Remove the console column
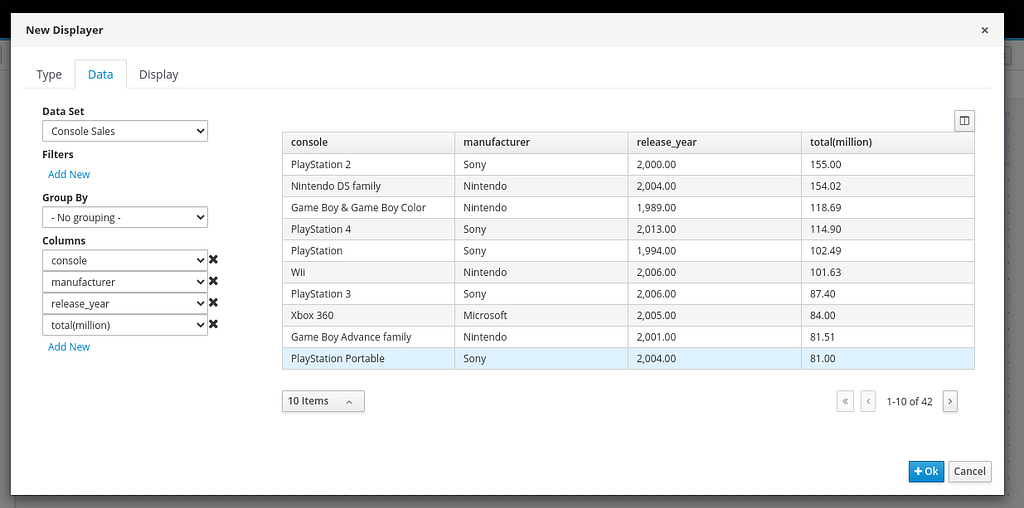This screenshot has height=508, width=1024. 213,260
